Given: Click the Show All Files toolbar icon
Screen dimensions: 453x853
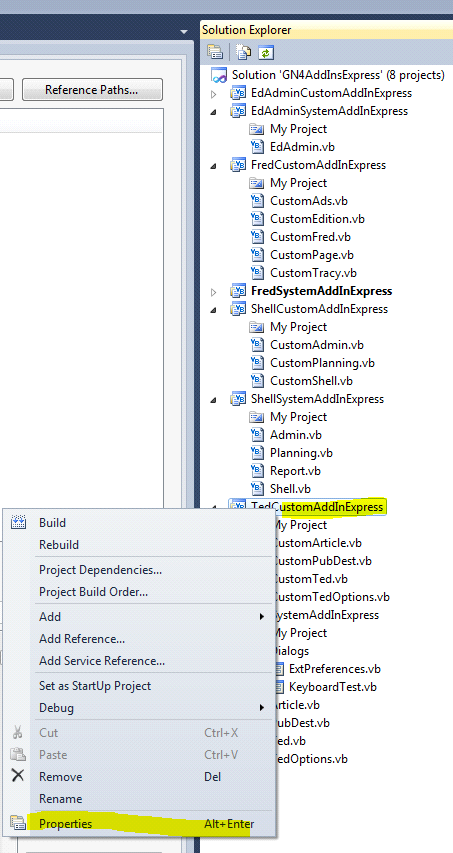Looking at the screenshot, I should (x=243, y=52).
